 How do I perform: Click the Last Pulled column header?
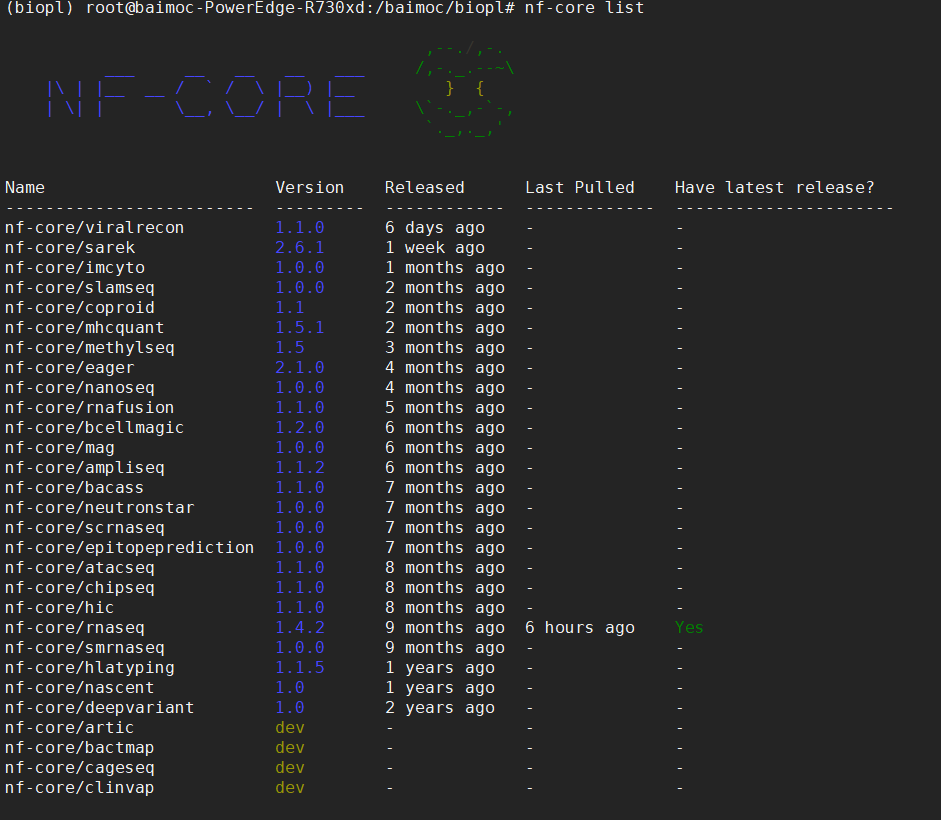point(580,187)
